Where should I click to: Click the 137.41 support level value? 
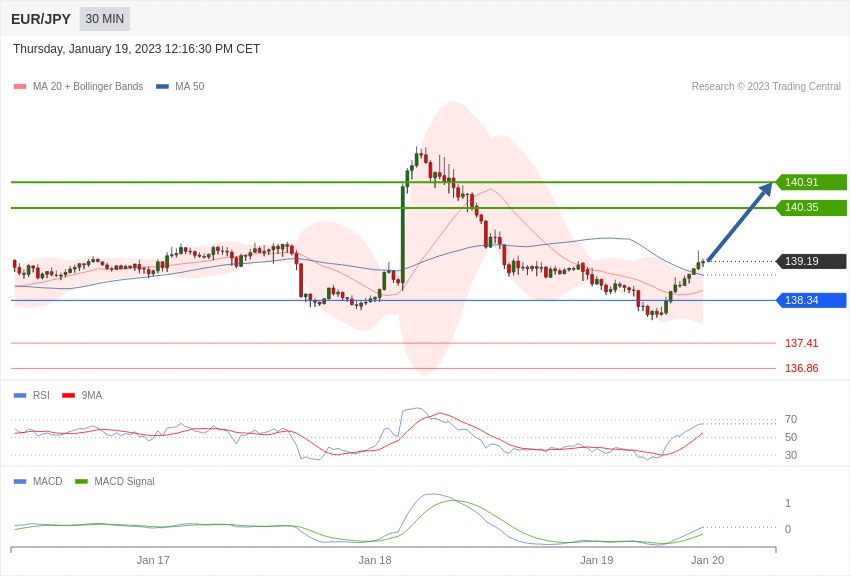(x=801, y=343)
